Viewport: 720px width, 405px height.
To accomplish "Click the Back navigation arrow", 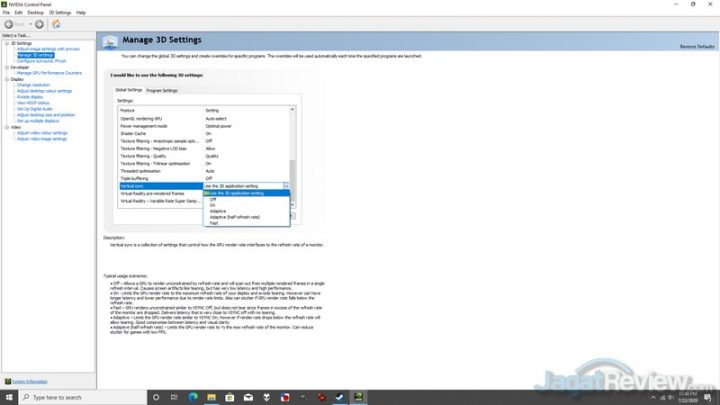I will [x=8, y=23].
